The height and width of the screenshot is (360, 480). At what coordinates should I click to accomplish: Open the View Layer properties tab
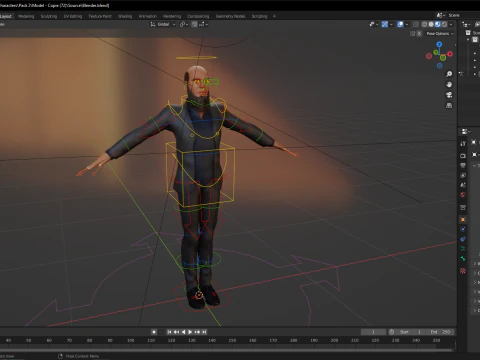[x=463, y=175]
